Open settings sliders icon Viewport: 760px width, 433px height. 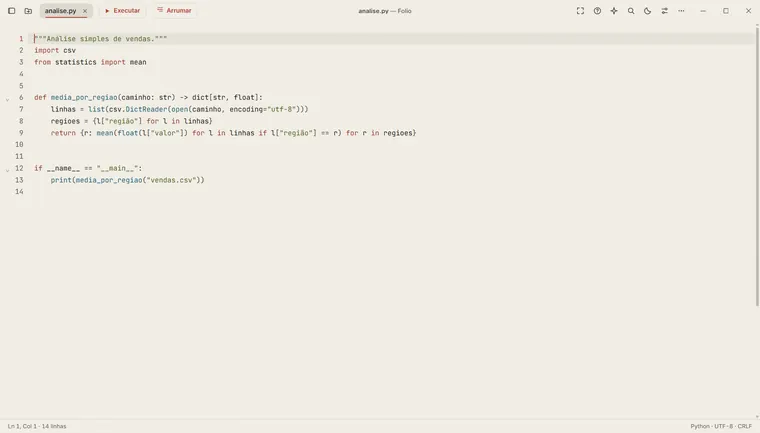click(665, 11)
